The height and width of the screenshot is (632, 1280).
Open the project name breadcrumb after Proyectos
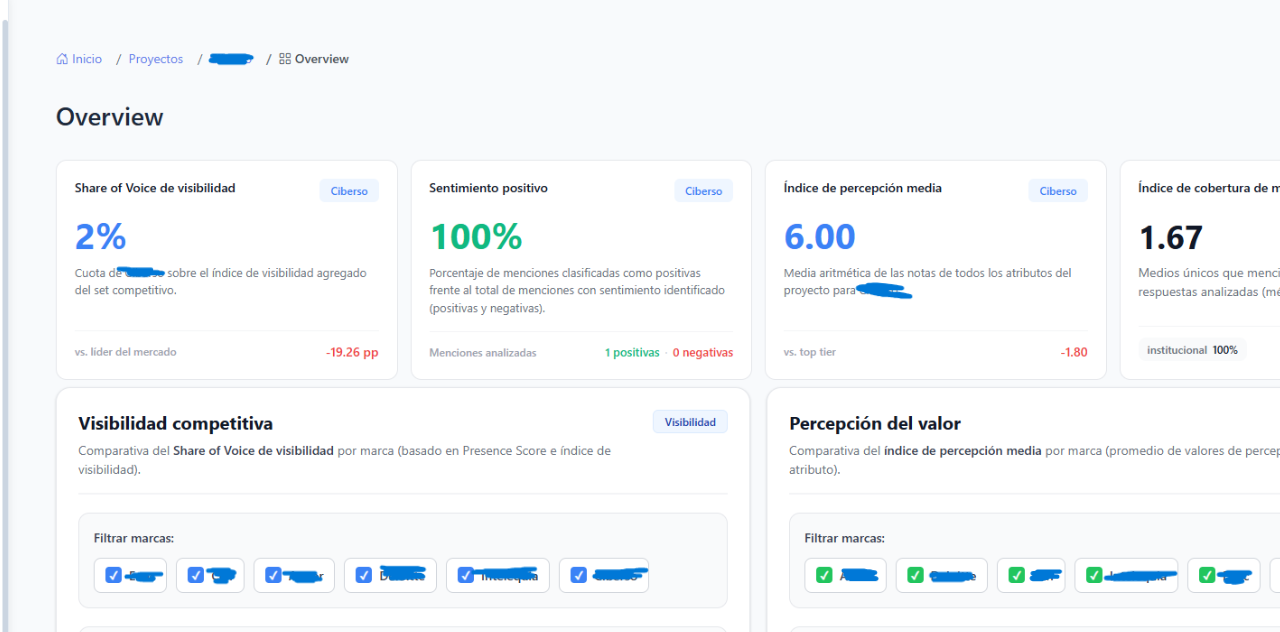point(231,59)
